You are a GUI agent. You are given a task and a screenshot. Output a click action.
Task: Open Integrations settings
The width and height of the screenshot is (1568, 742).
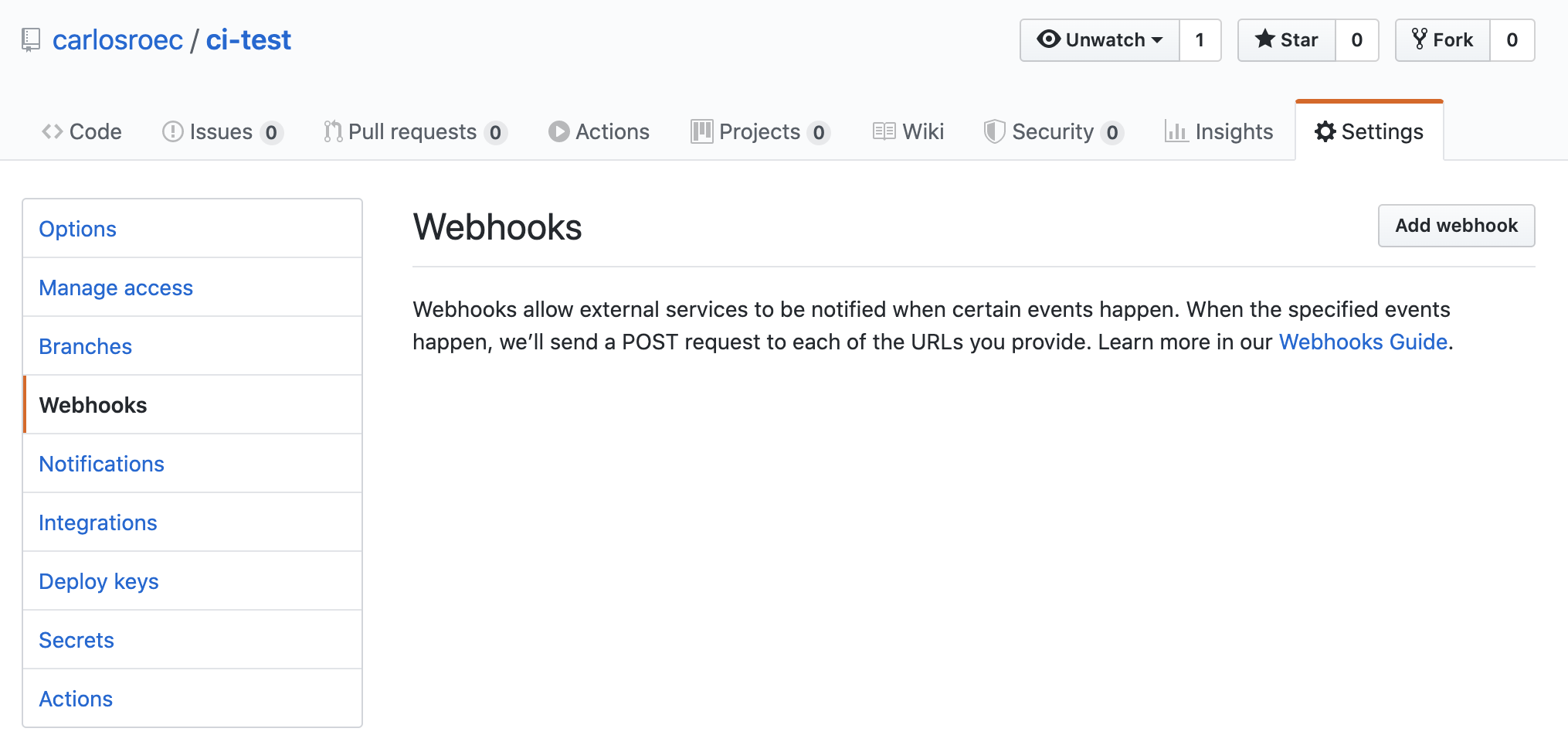pyautogui.click(x=192, y=522)
